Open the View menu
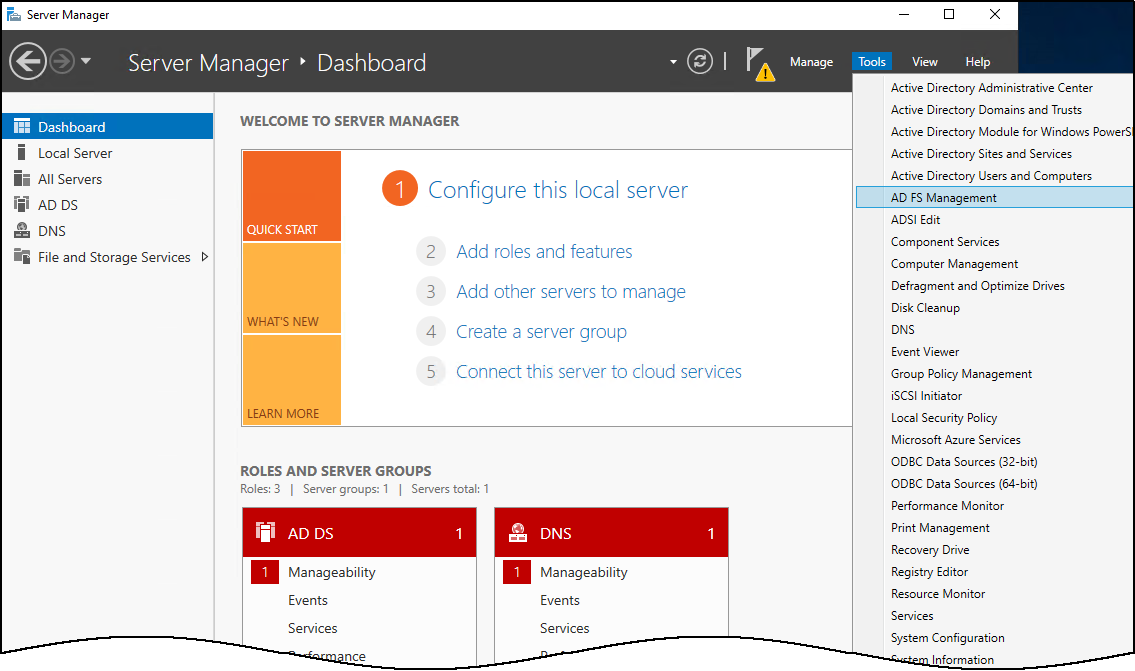 (x=924, y=61)
